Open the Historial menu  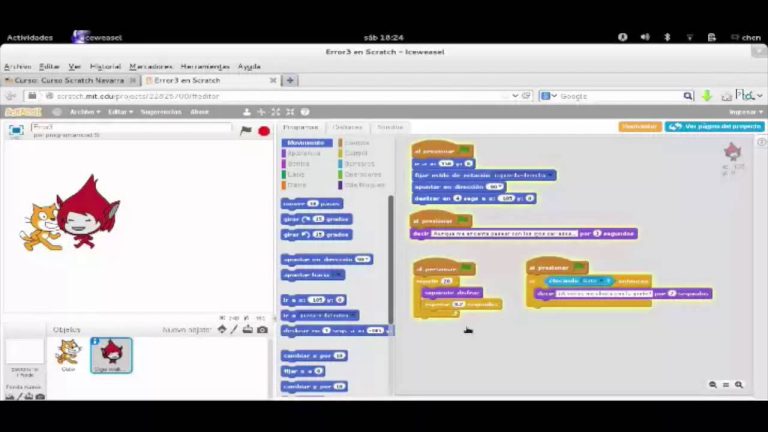pos(105,67)
